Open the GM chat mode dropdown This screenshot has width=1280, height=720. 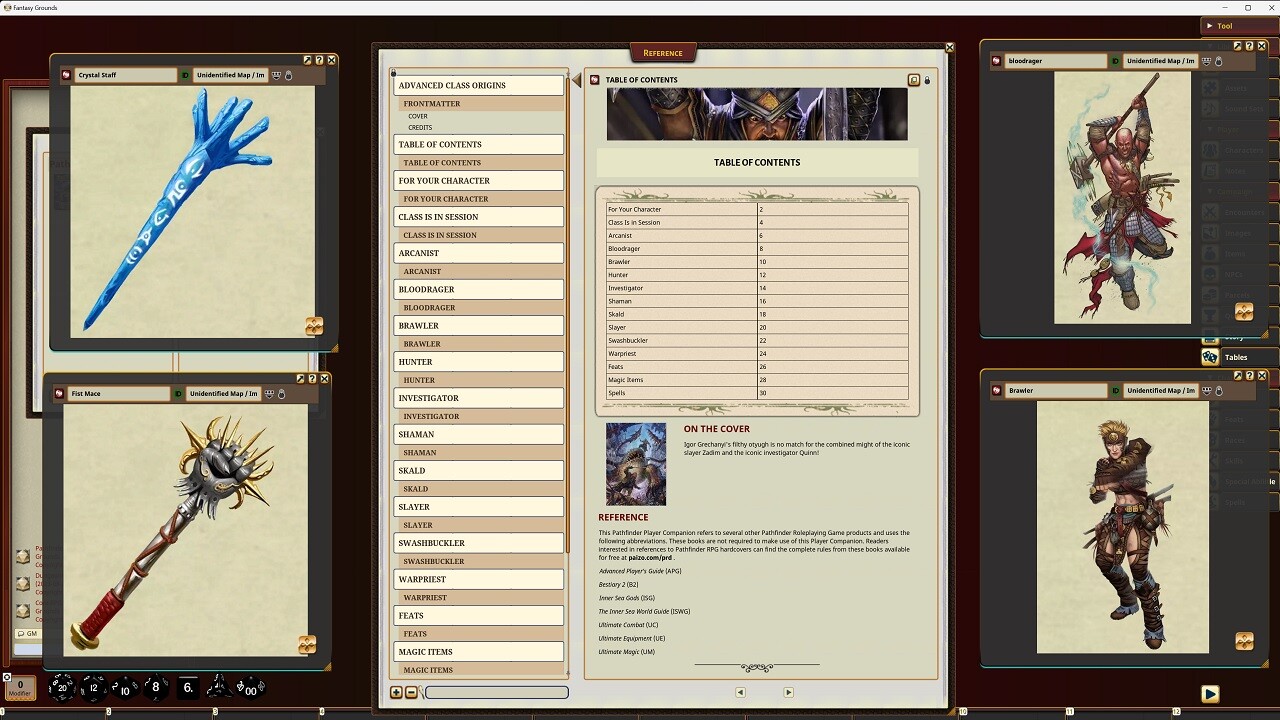tap(29, 633)
